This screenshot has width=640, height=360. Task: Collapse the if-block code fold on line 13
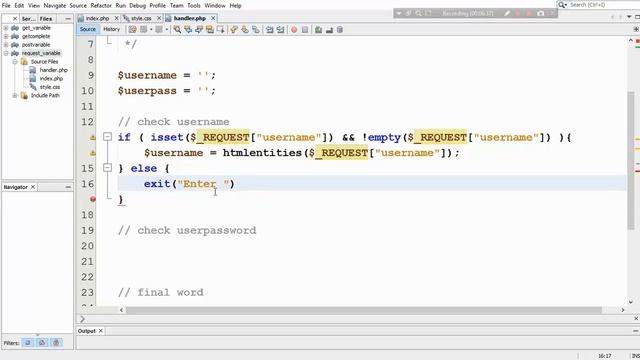tap(107, 137)
